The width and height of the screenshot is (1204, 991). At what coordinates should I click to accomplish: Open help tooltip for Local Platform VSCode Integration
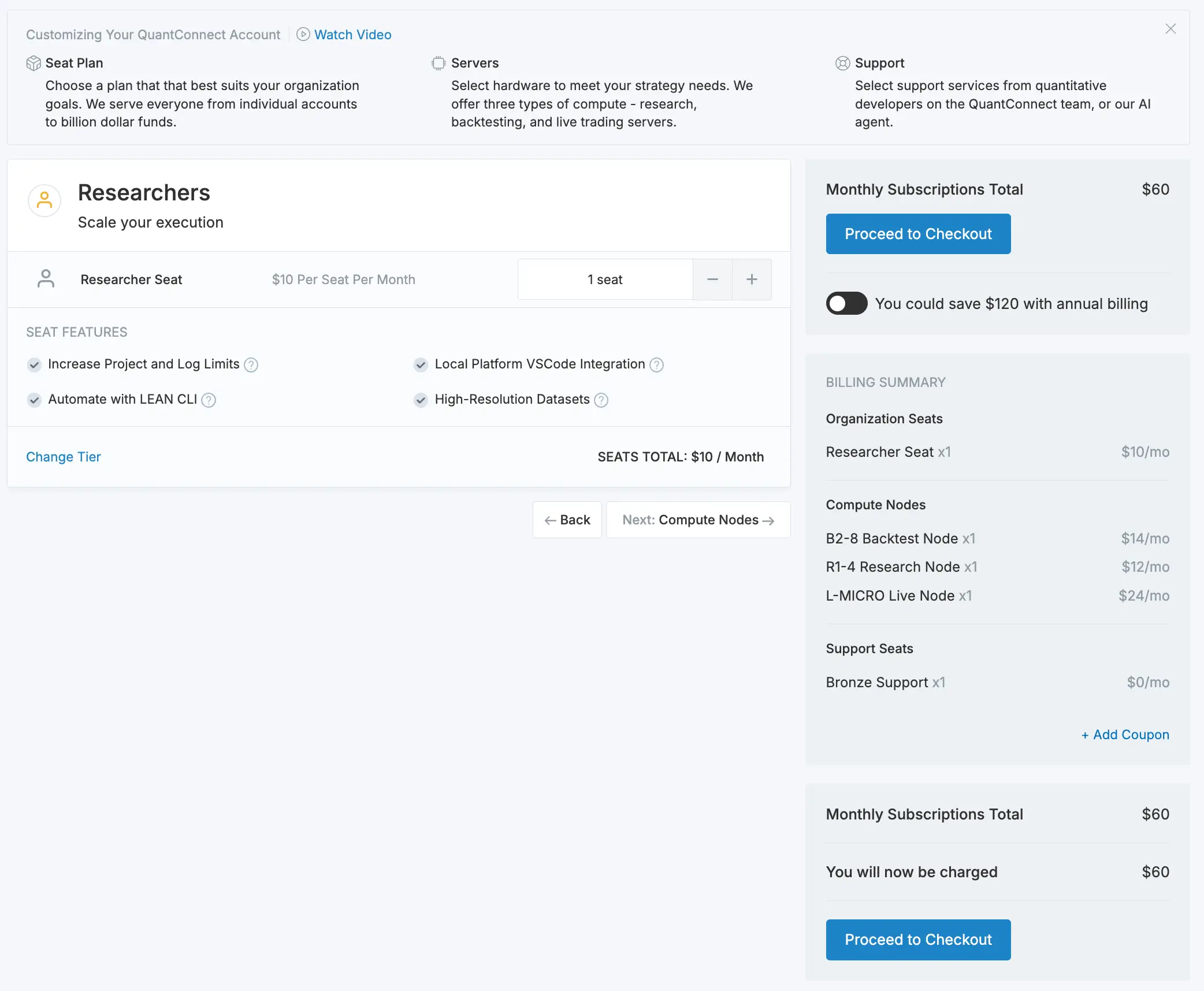tap(656, 365)
